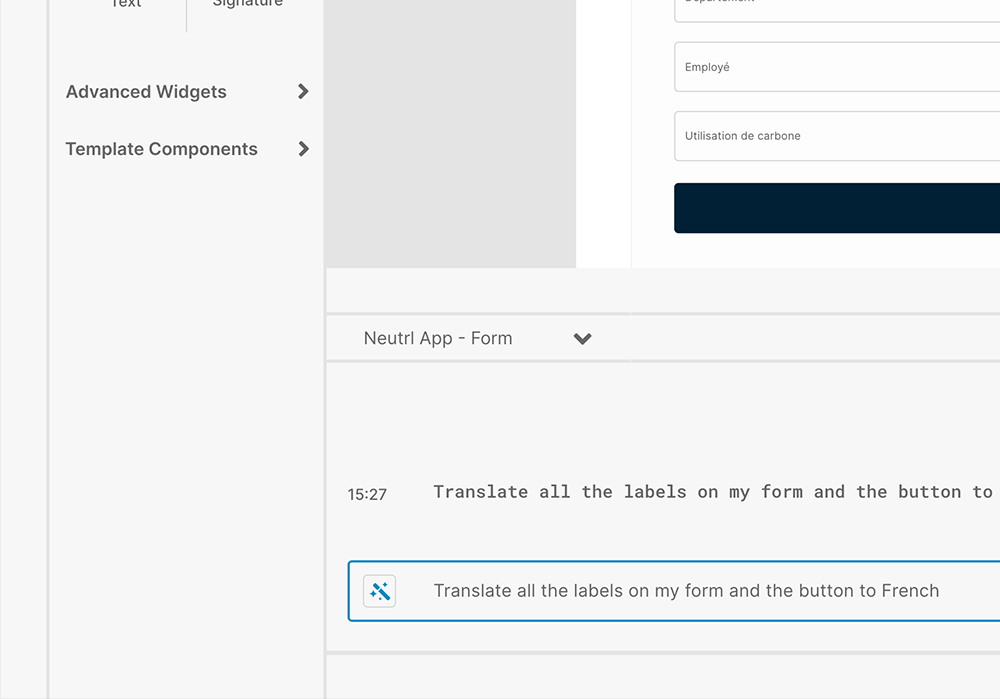Click the 15:27 message timestamp
The height and width of the screenshot is (699, 1000).
[x=367, y=494]
